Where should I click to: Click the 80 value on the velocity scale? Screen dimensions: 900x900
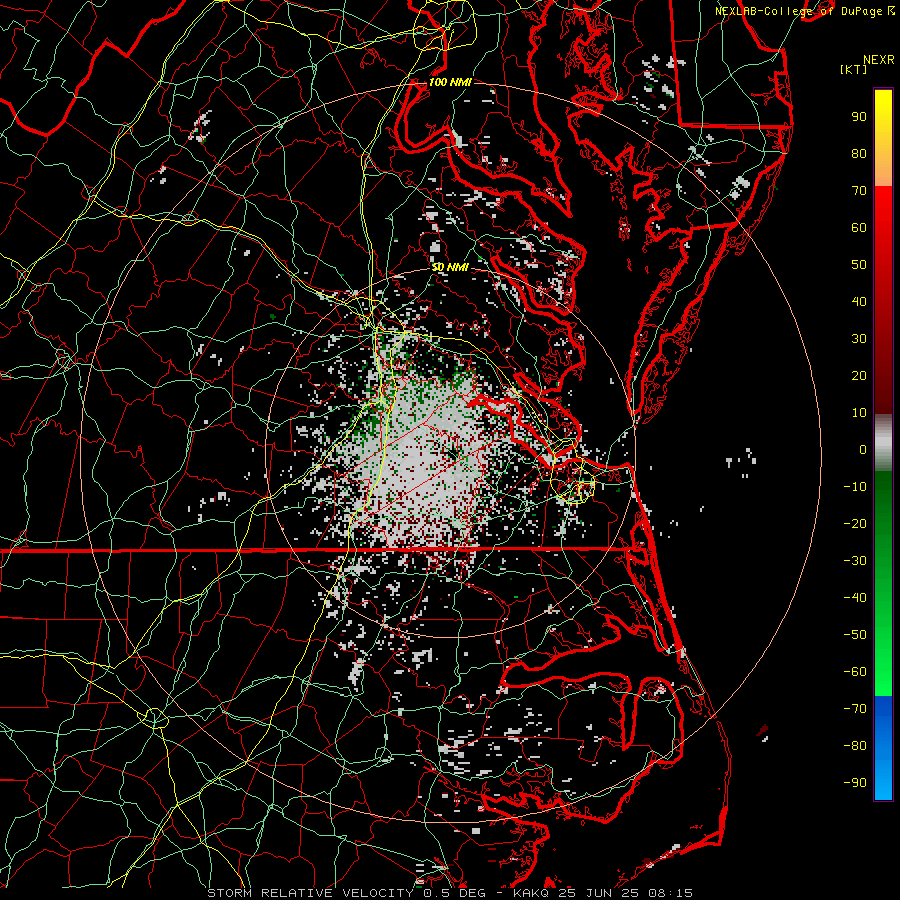pyautogui.click(x=859, y=153)
